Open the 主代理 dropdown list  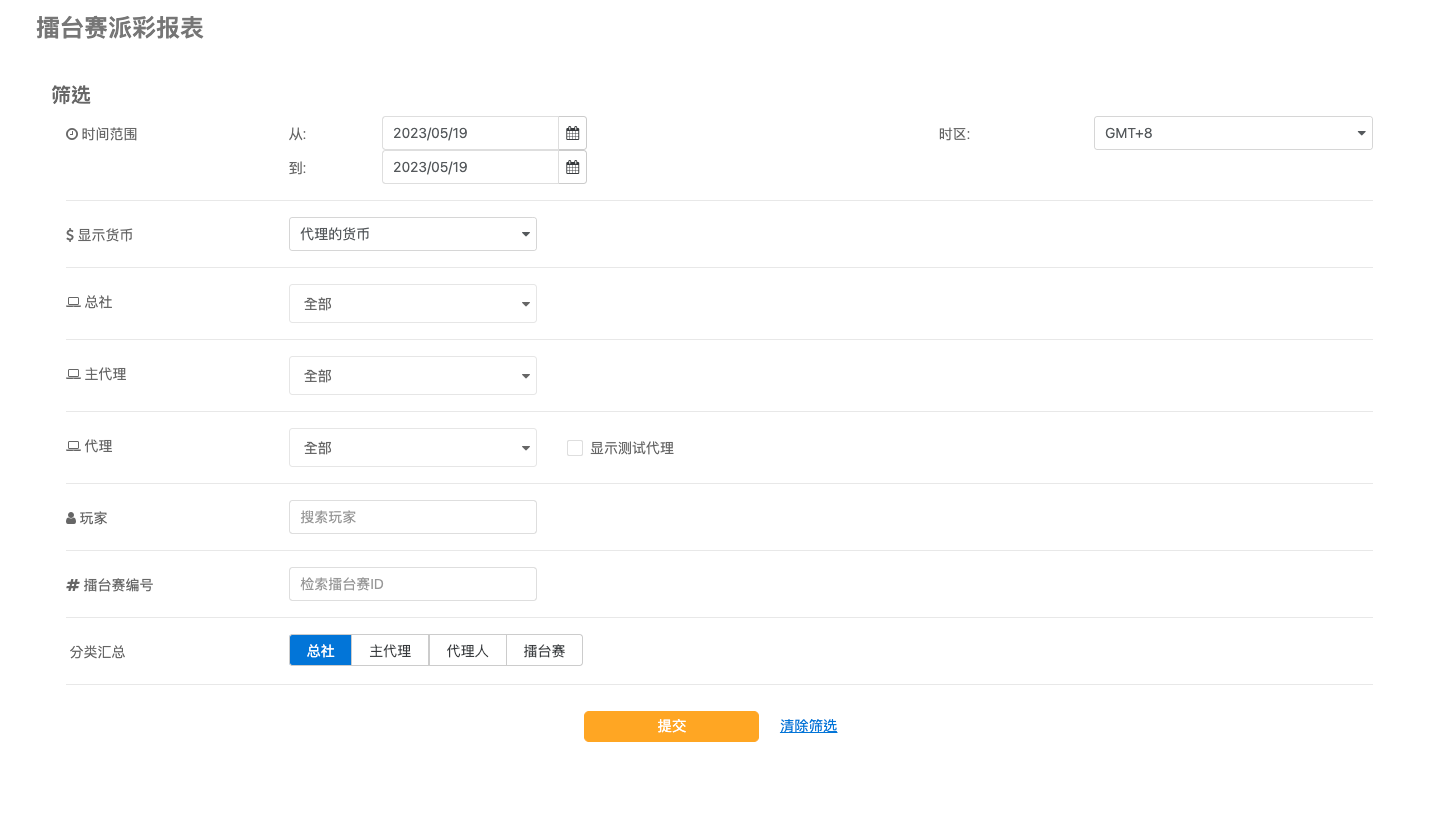click(412, 376)
